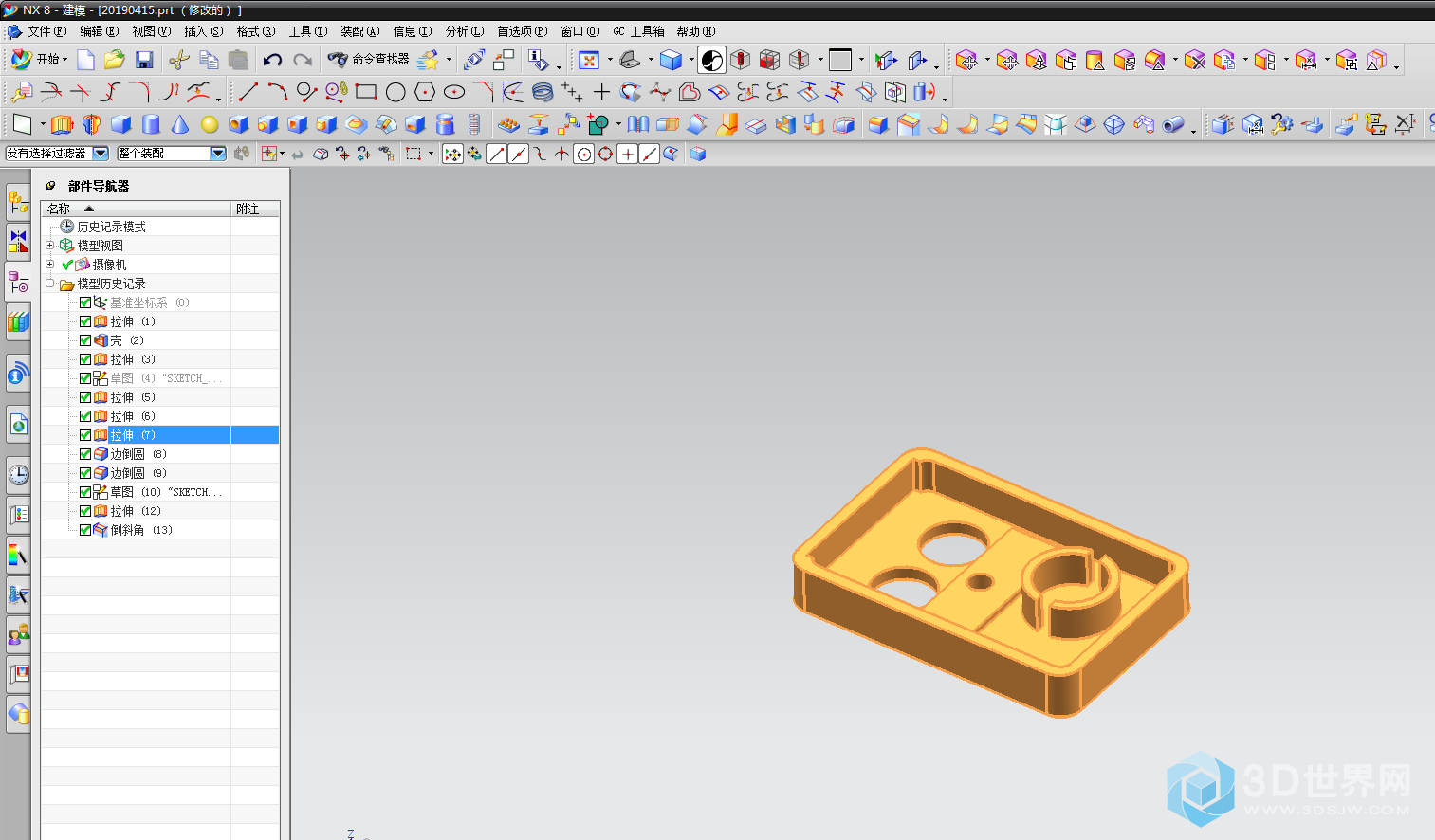Open the rendering style dropdown arrow beside shaded cube
The width and height of the screenshot is (1435, 840).
coord(691,61)
